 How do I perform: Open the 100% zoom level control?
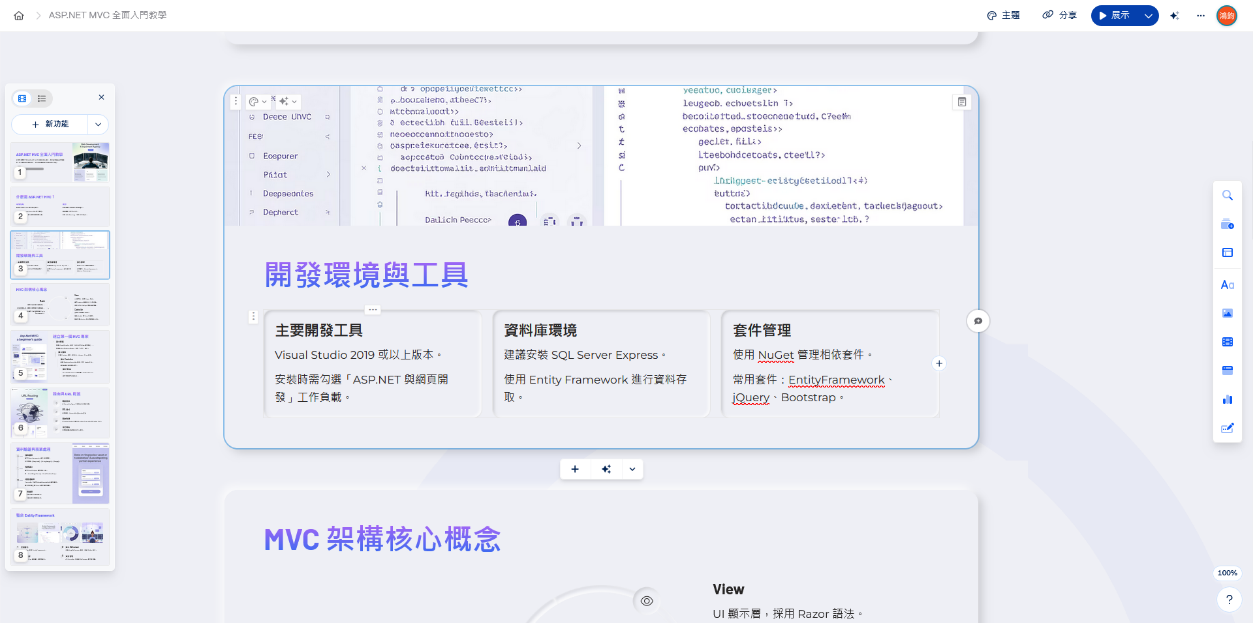click(1227, 573)
